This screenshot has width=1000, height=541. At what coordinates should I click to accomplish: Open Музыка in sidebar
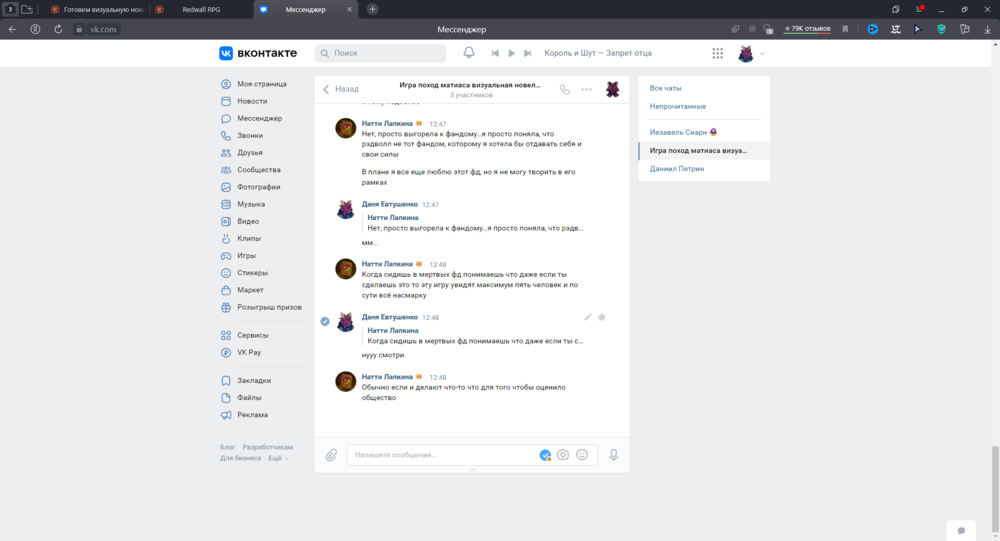[243, 204]
